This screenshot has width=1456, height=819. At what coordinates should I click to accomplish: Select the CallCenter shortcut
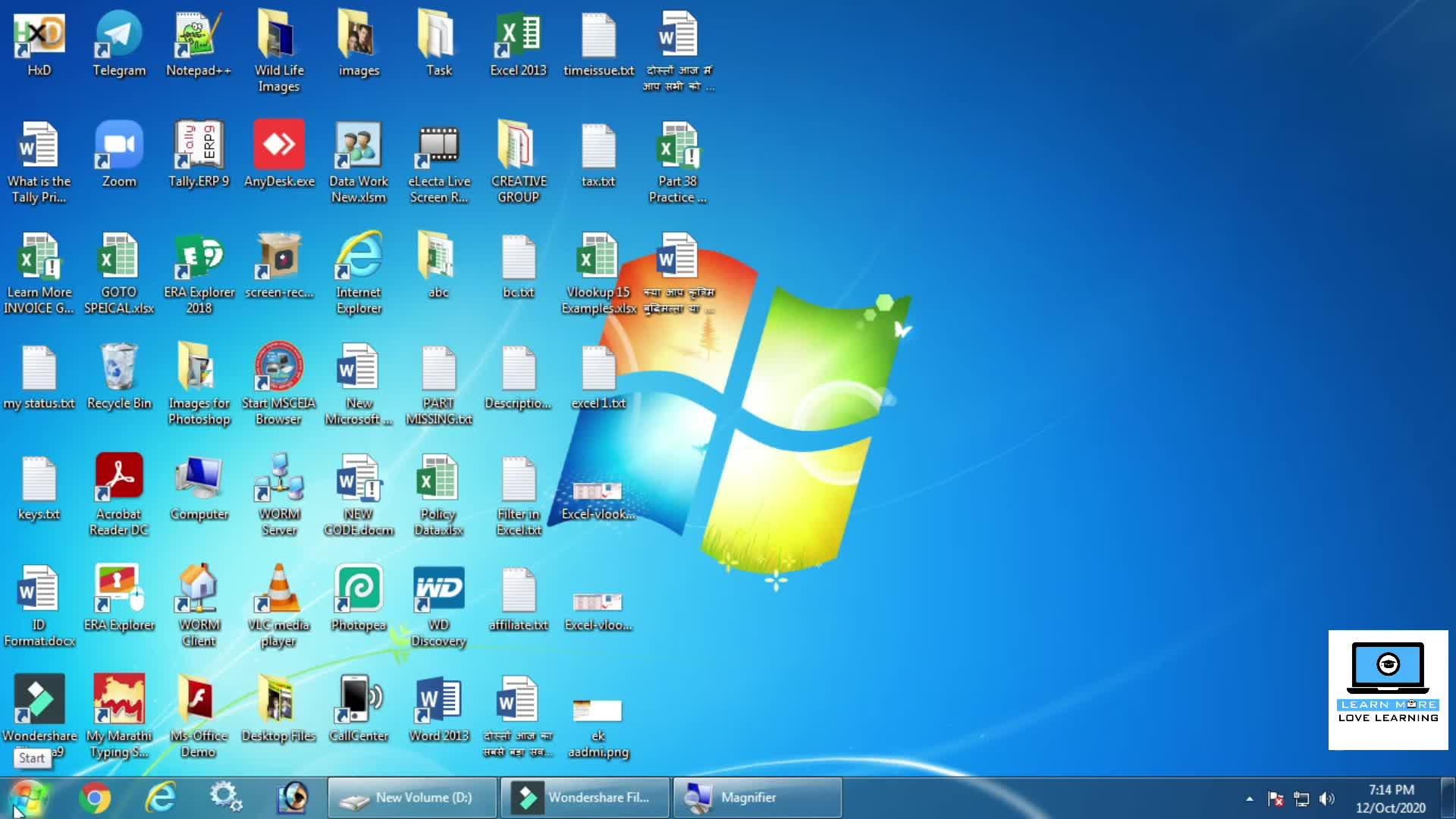tap(359, 710)
